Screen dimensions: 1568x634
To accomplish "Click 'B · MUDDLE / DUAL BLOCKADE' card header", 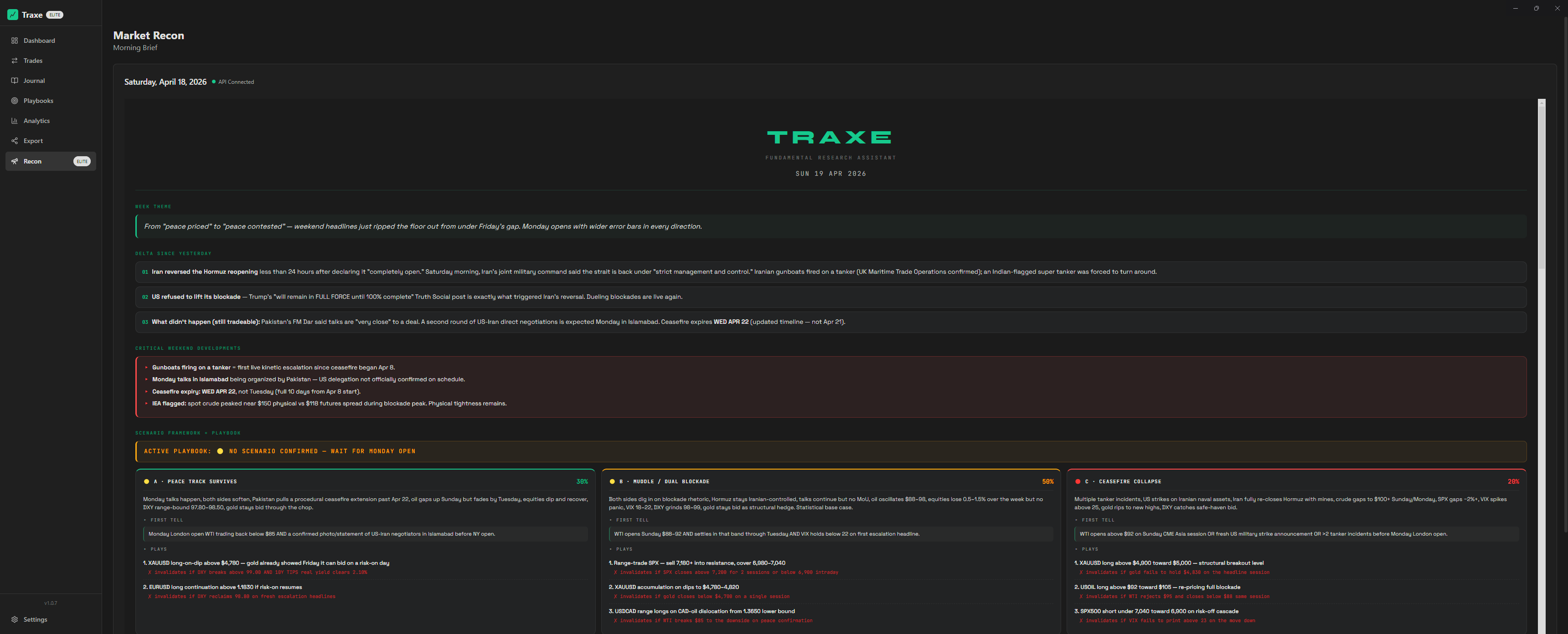I will 664,482.
